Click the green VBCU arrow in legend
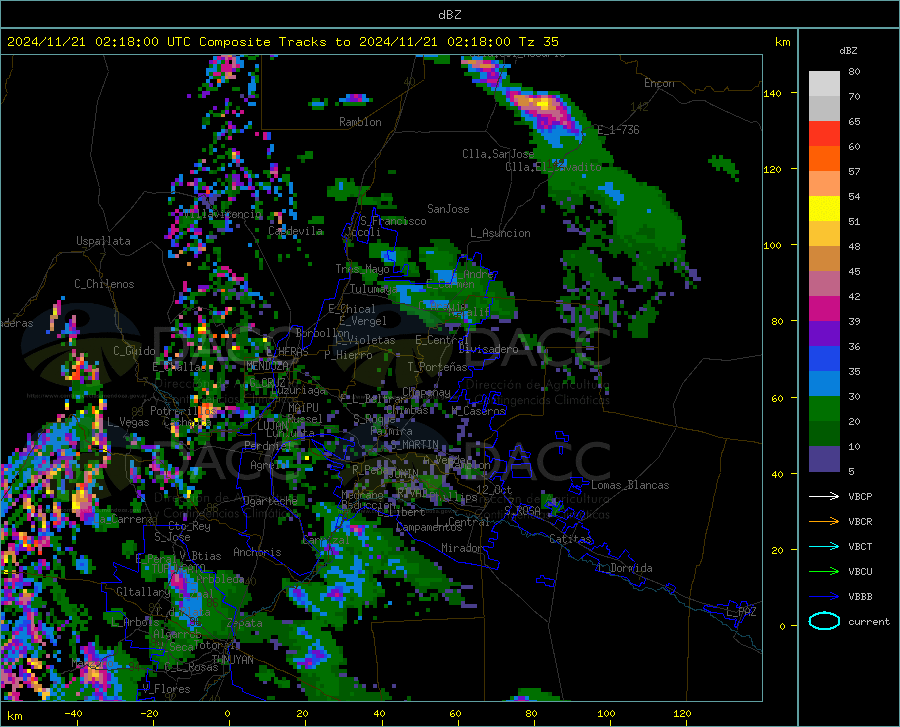 click(x=824, y=572)
